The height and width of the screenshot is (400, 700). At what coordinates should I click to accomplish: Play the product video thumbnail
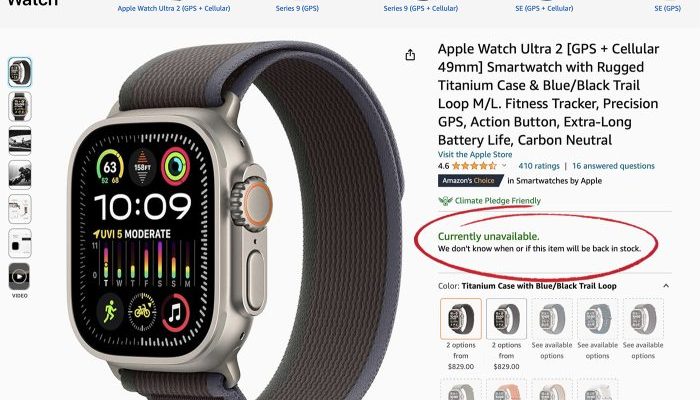coord(20,276)
